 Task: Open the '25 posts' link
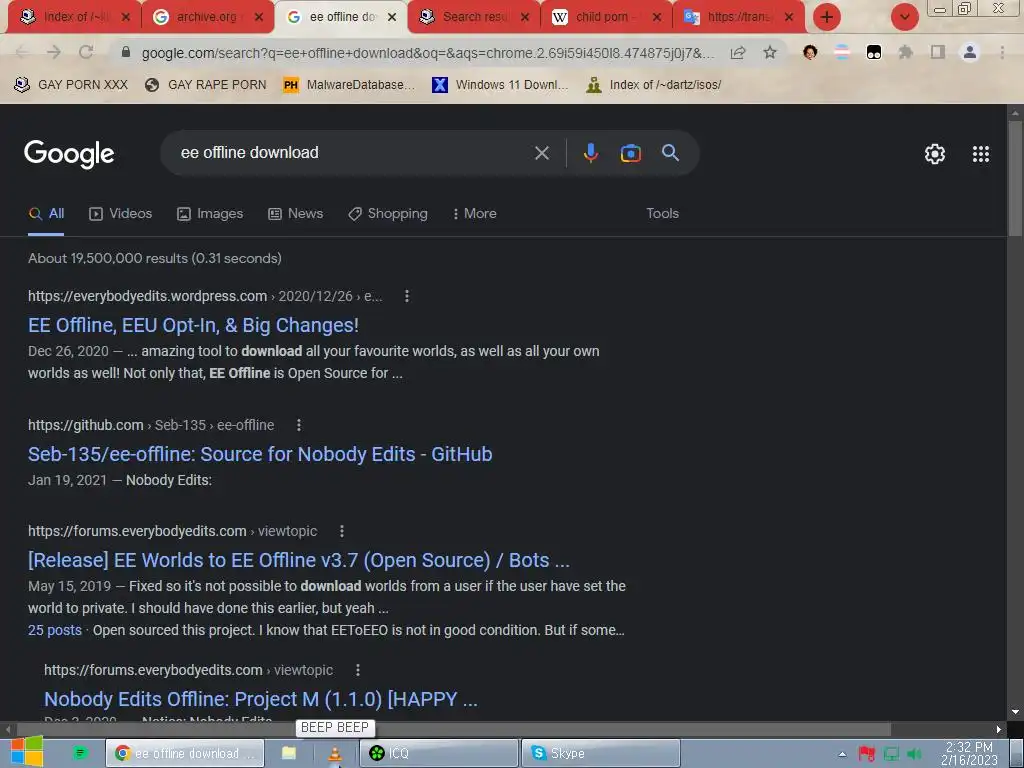pyautogui.click(x=55, y=630)
